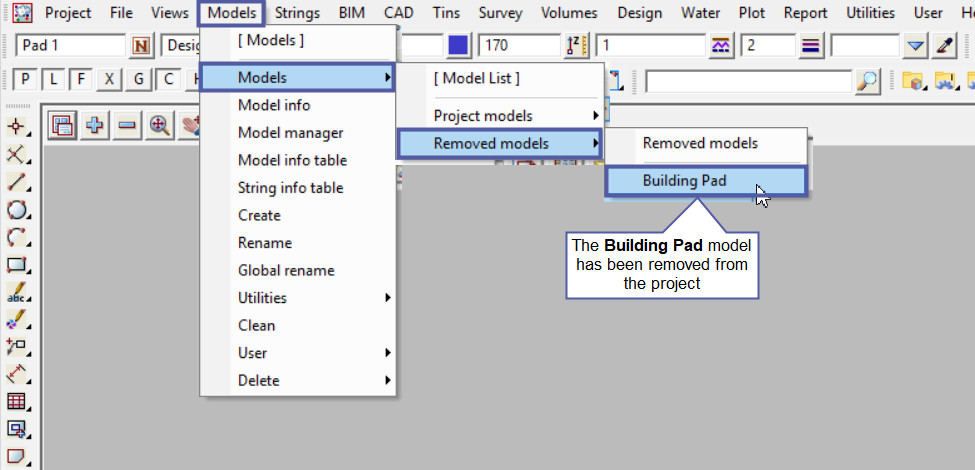Click the search text field
Image resolution: width=975 pixels, height=470 pixels.
[749, 81]
